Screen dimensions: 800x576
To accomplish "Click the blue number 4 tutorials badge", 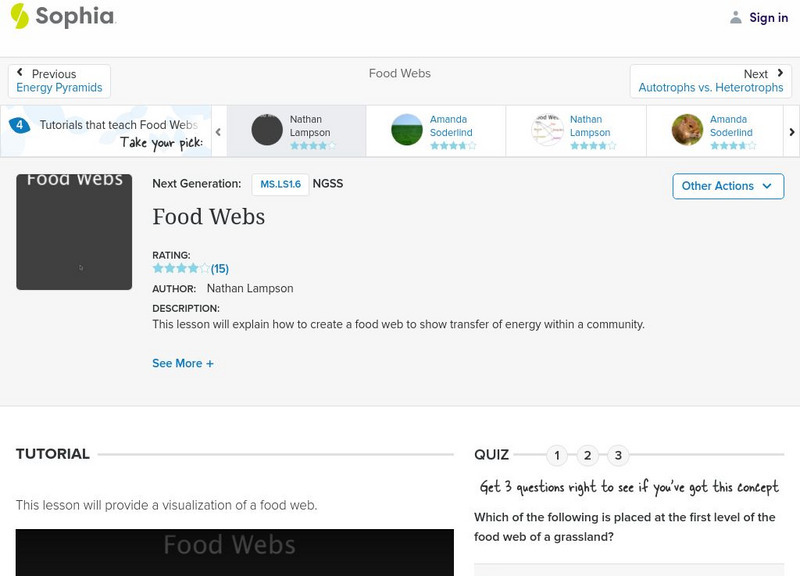I will tap(19, 125).
